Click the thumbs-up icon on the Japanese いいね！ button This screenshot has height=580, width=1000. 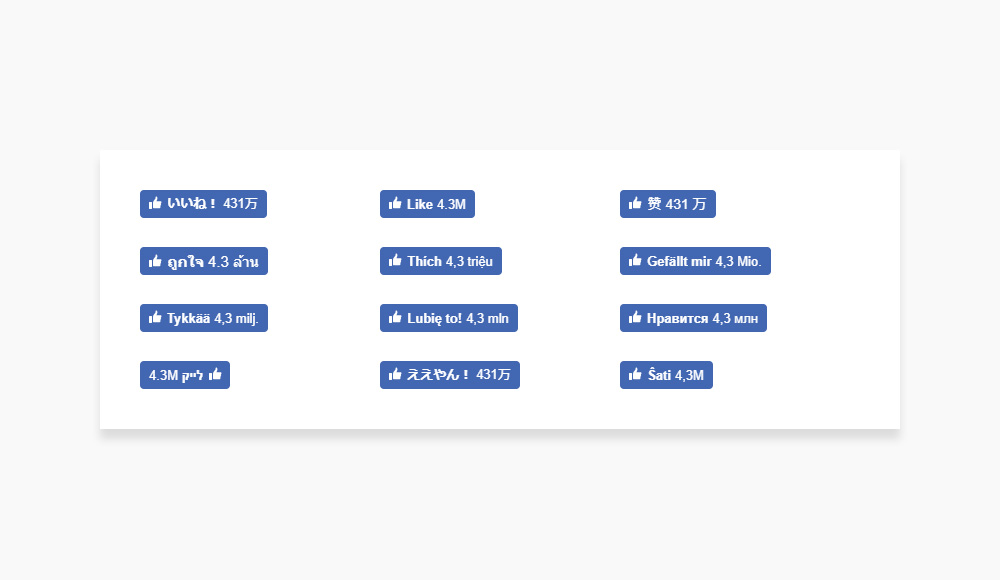coord(155,204)
